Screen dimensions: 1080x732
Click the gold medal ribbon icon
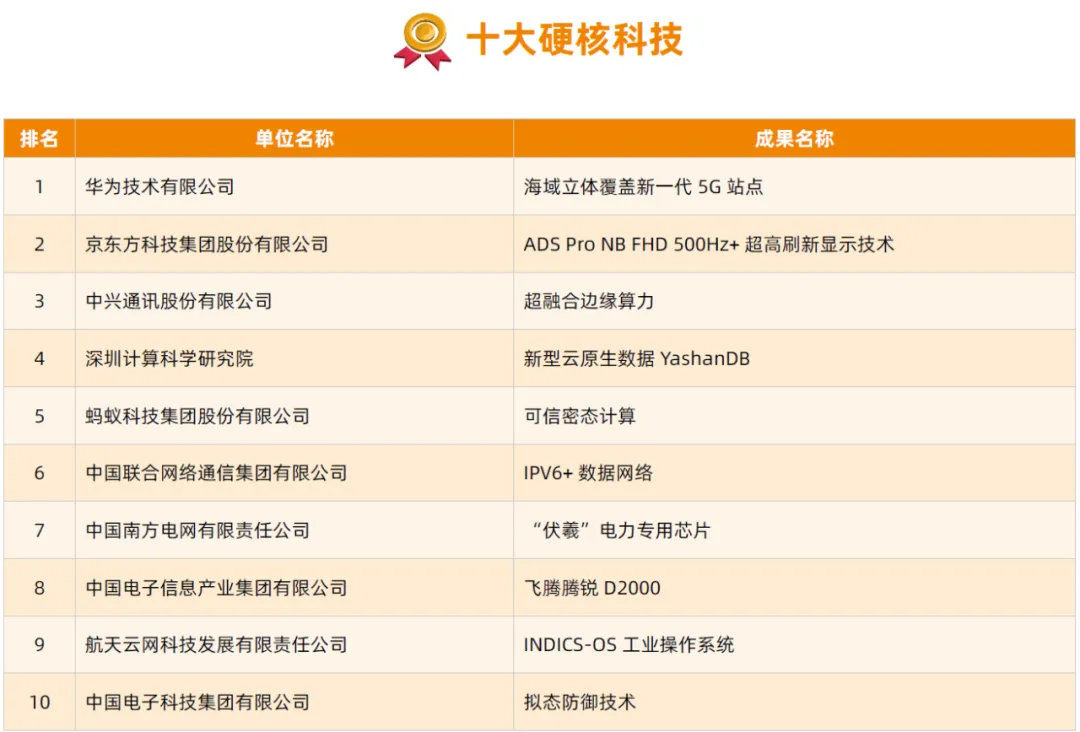[x=423, y=41]
